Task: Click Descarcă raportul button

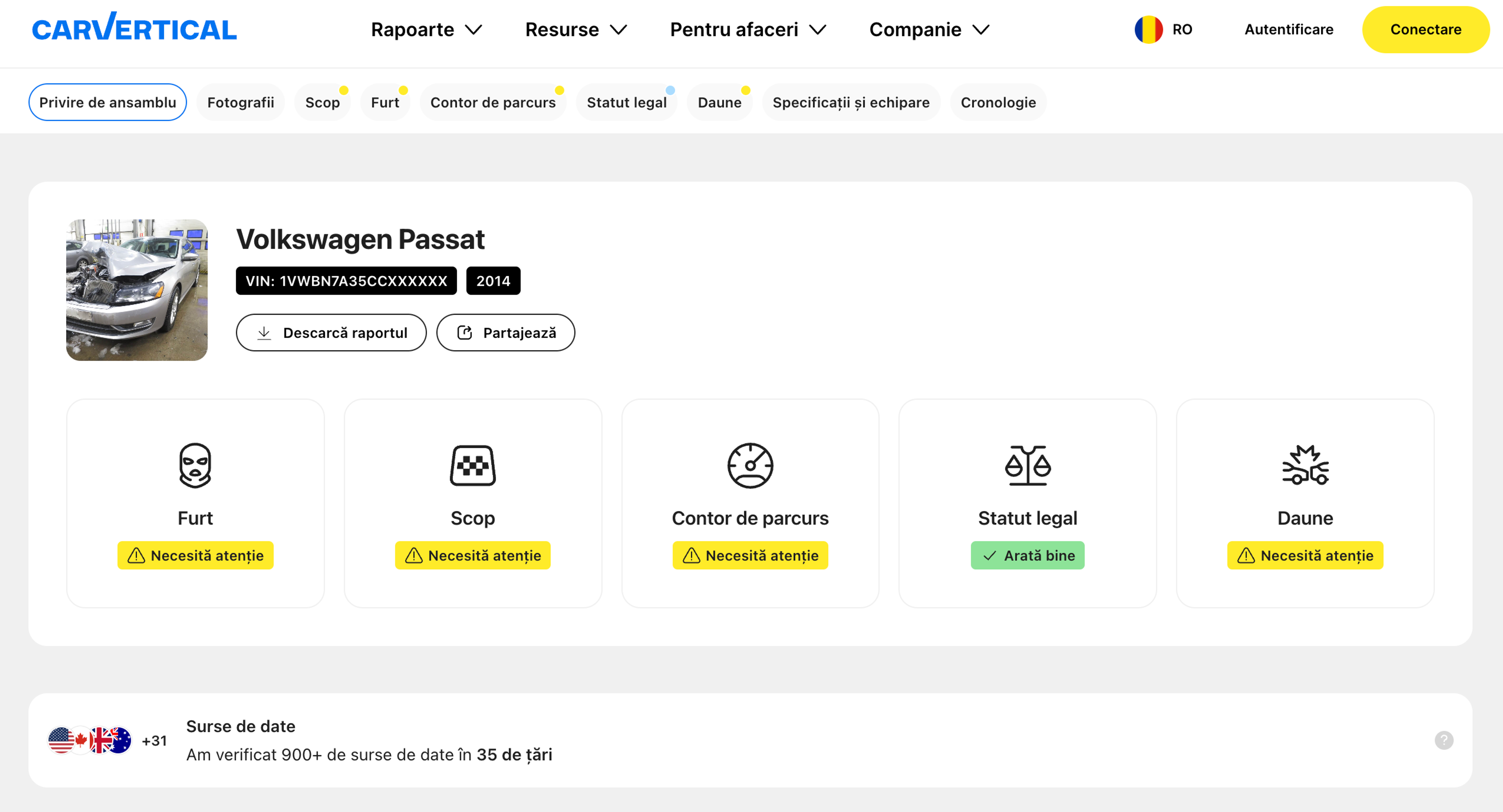Action: (331, 333)
